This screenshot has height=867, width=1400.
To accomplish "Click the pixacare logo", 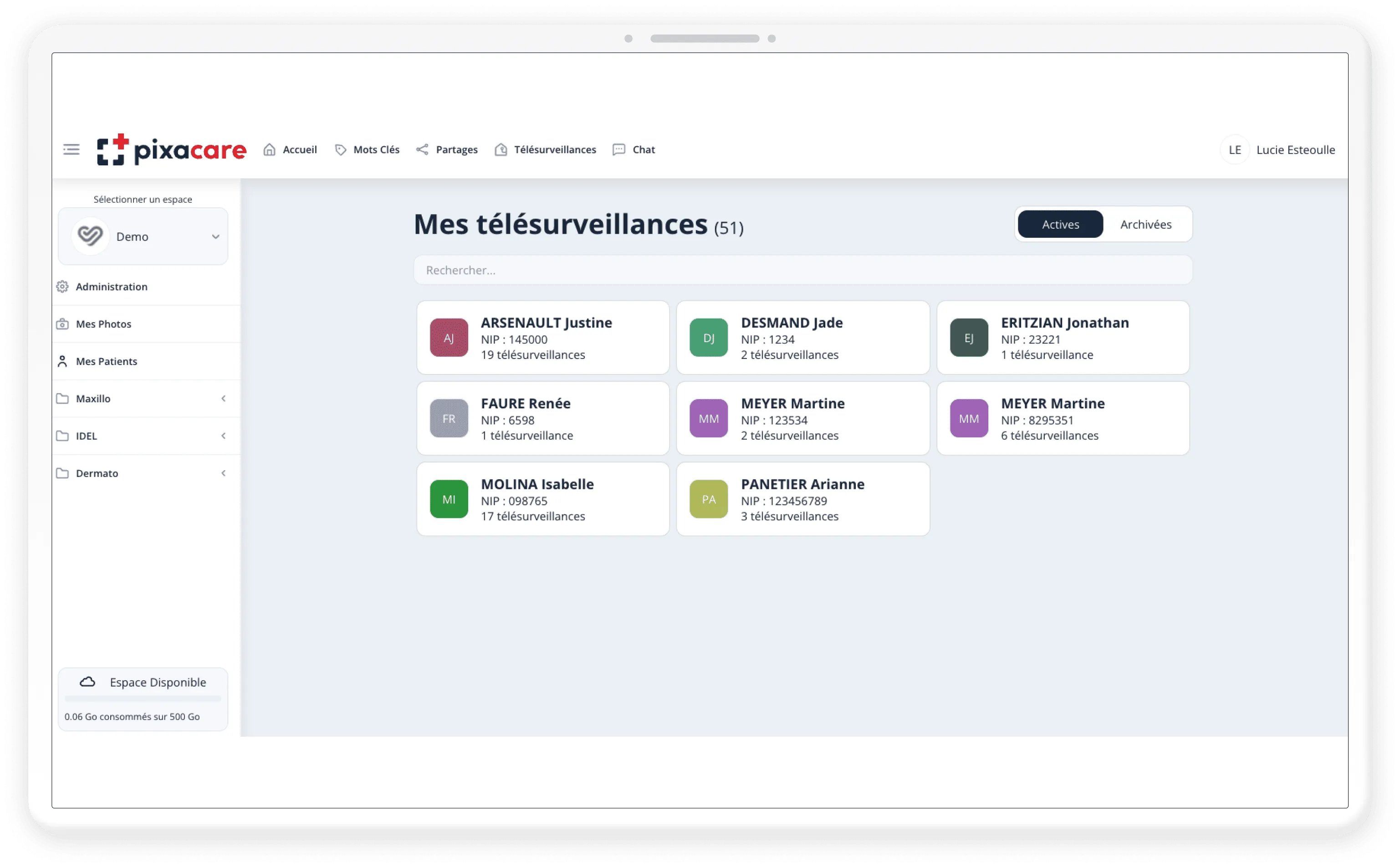I will [171, 149].
